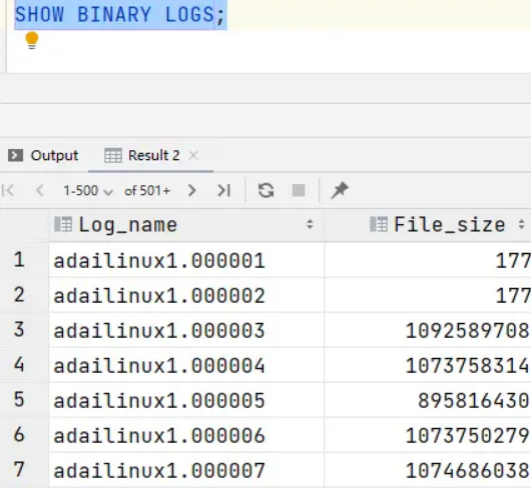Pin the Result 2 tab

click(x=339, y=190)
